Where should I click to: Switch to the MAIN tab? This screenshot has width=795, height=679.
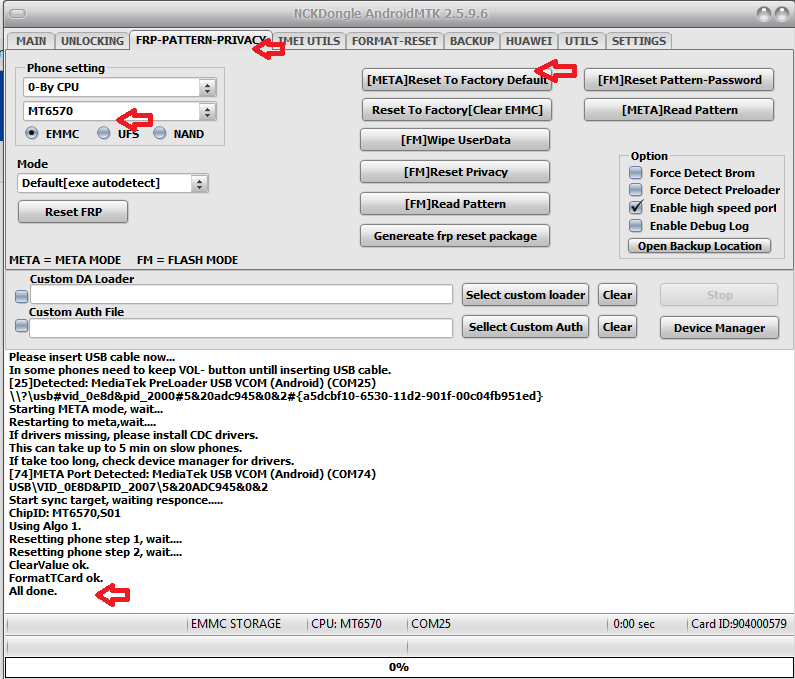pyautogui.click(x=31, y=41)
